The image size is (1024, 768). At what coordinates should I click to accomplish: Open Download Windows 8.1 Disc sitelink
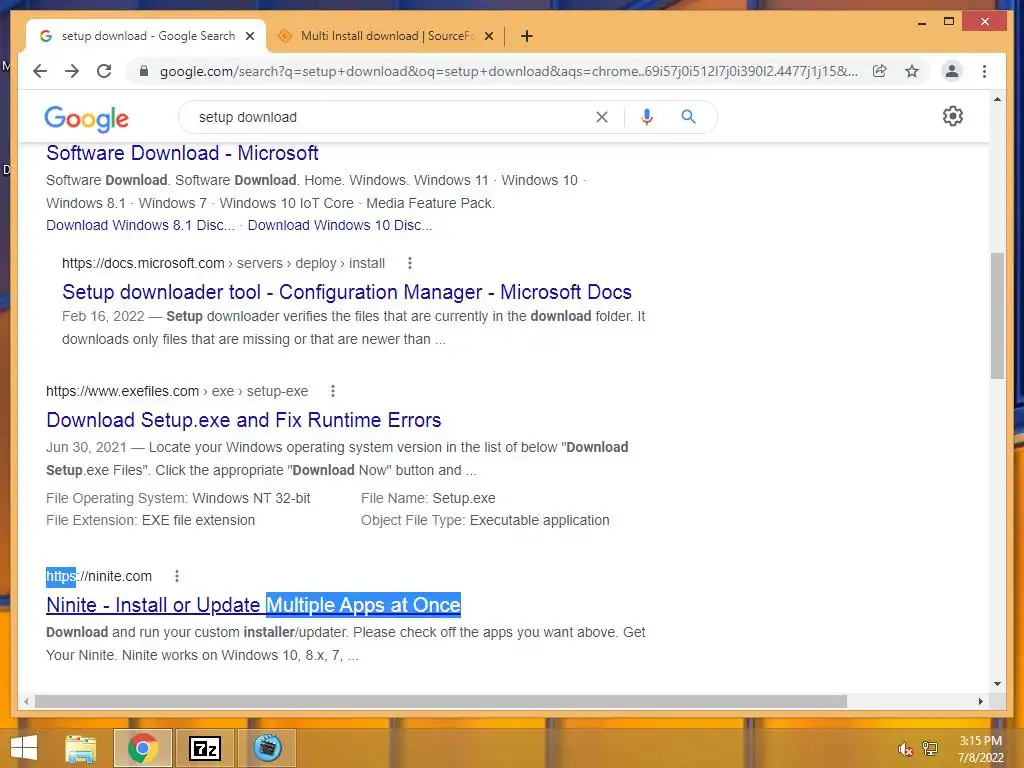(x=140, y=225)
